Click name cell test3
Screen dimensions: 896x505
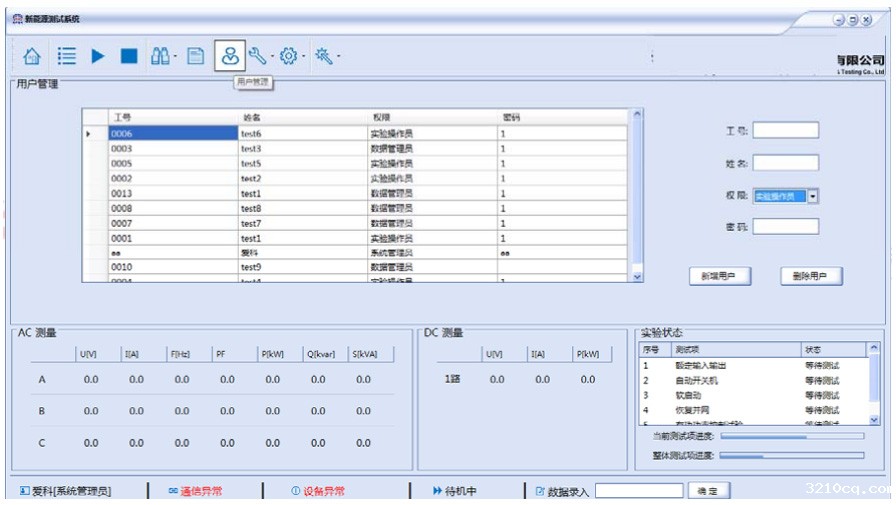(303, 149)
